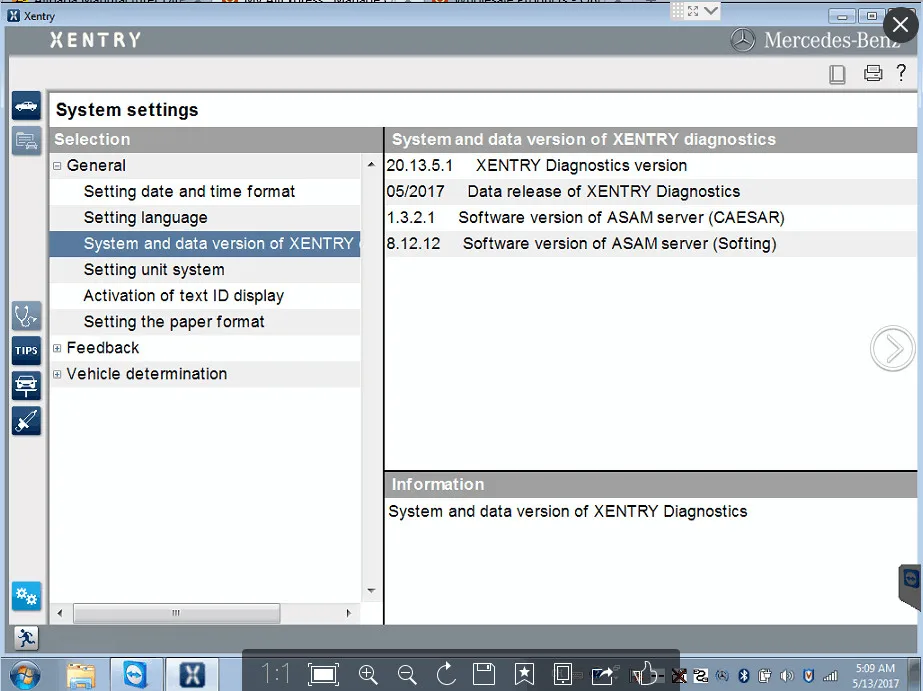Open the Windows Start button

25,675
